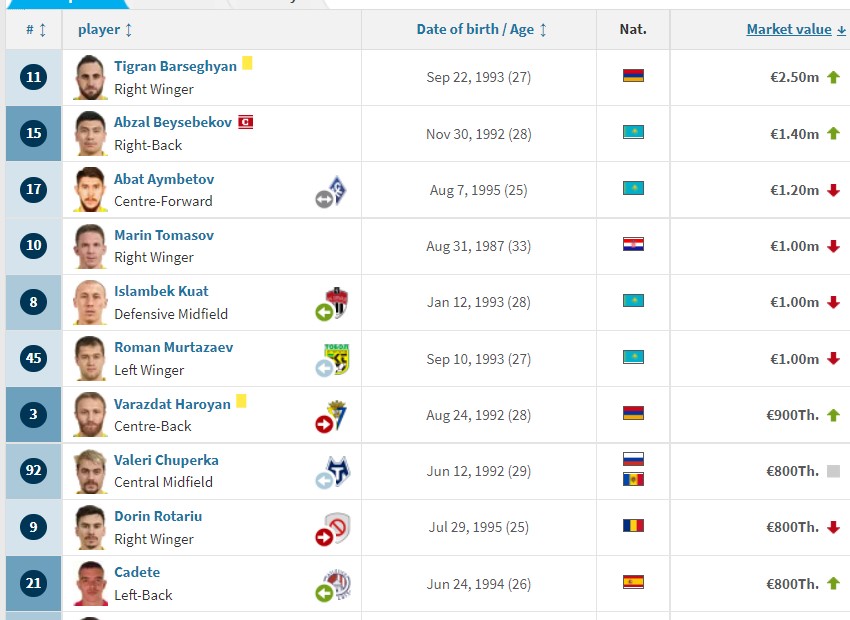Click Dorin Rotariu's €800Th. market value
This screenshot has width=850, height=620.
click(792, 527)
